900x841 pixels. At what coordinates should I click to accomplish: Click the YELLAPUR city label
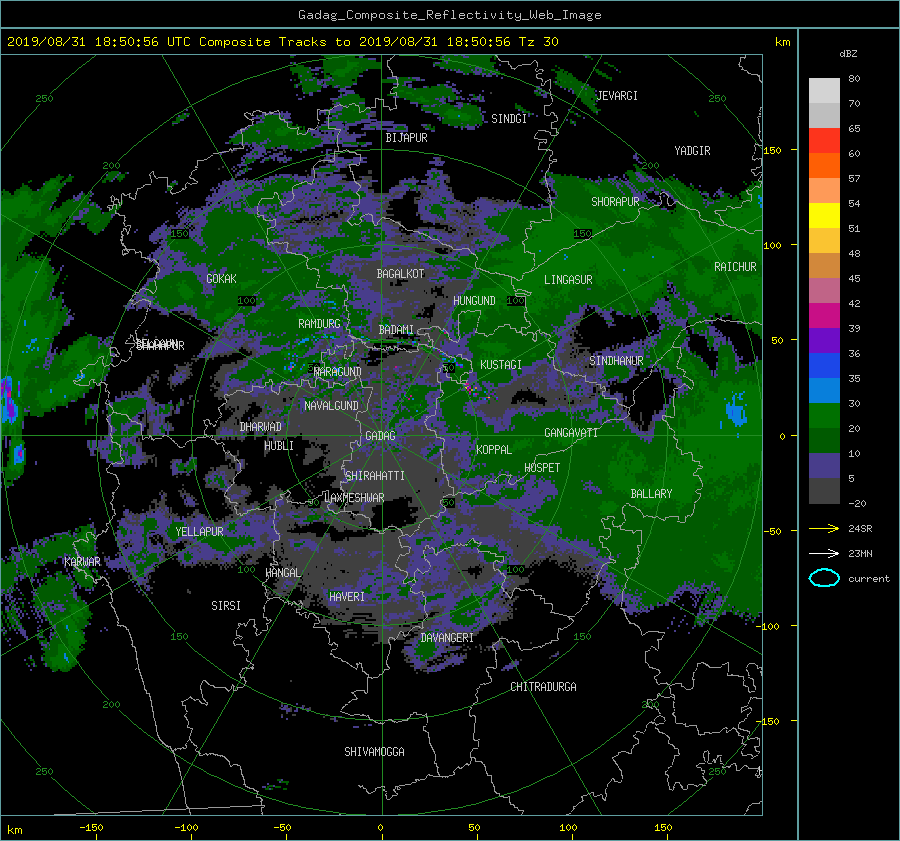[x=199, y=532]
